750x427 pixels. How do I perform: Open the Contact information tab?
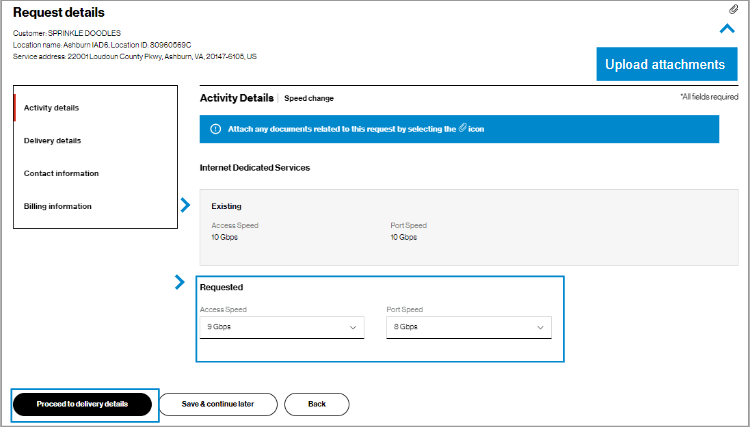click(x=61, y=173)
